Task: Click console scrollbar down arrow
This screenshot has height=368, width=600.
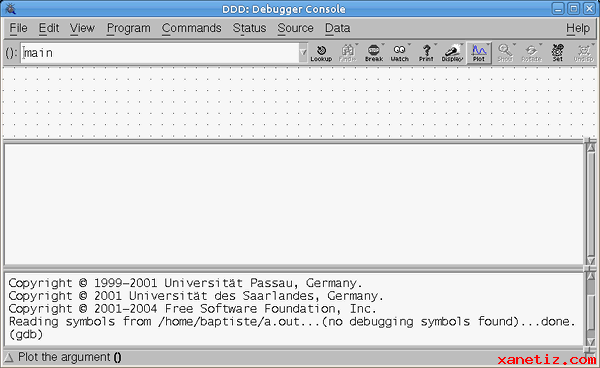Action: (591, 342)
